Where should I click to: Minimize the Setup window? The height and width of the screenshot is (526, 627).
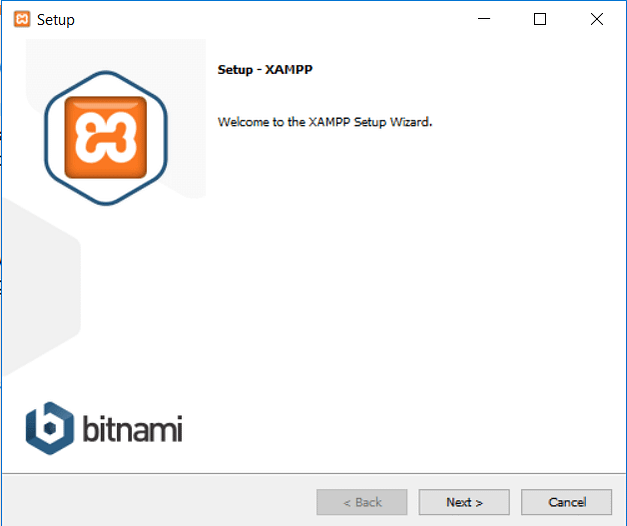click(x=484, y=19)
